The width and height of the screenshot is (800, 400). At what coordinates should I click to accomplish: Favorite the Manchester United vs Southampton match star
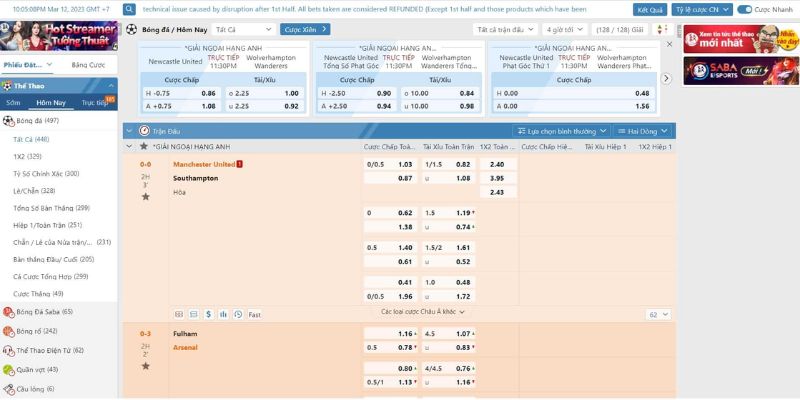[146, 197]
